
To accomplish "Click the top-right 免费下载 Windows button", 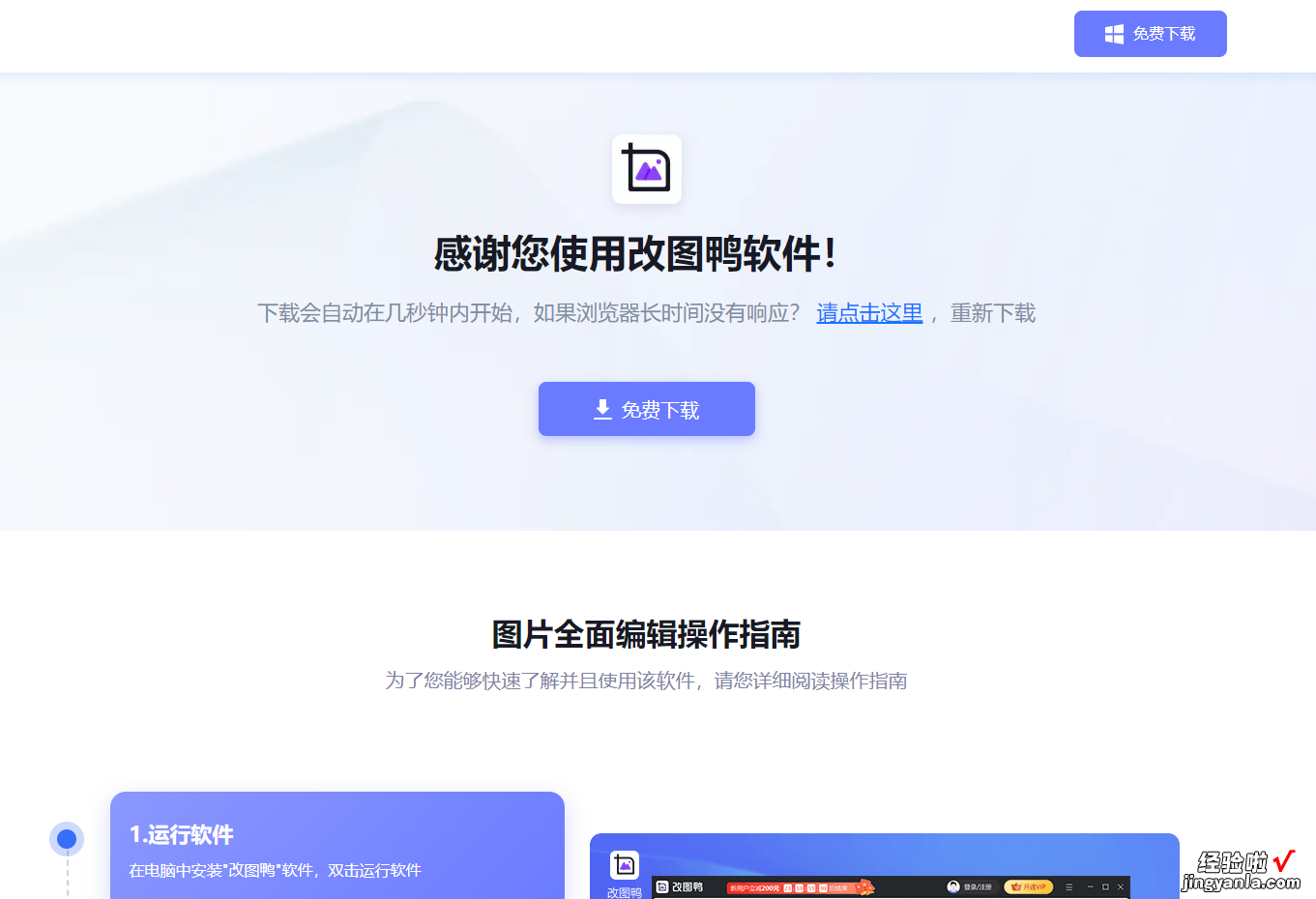I will [x=1150, y=34].
